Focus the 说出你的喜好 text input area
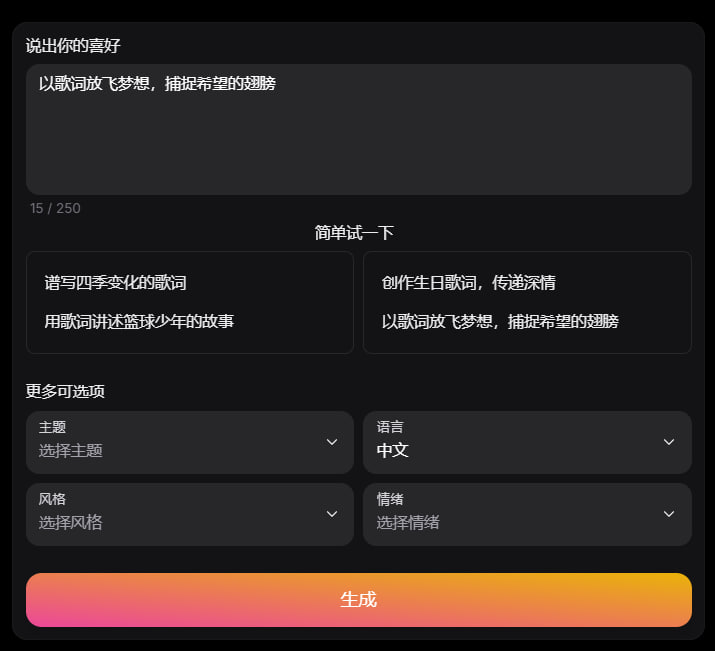The width and height of the screenshot is (715, 651). coord(358,140)
